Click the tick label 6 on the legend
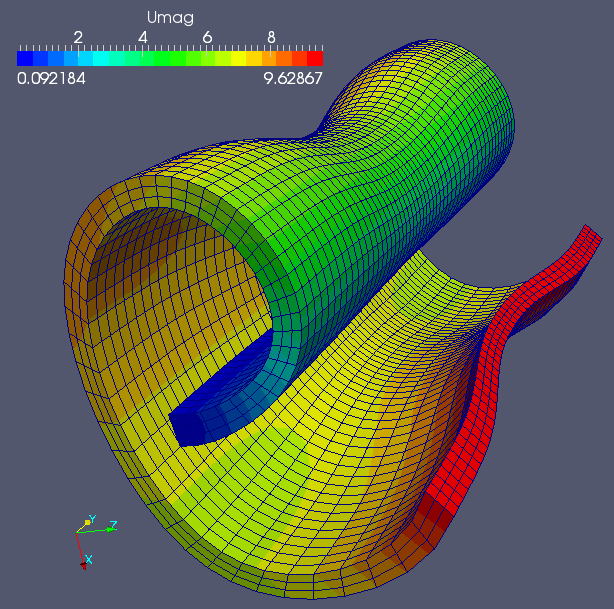Viewport: 614px width, 609px height. 207,38
